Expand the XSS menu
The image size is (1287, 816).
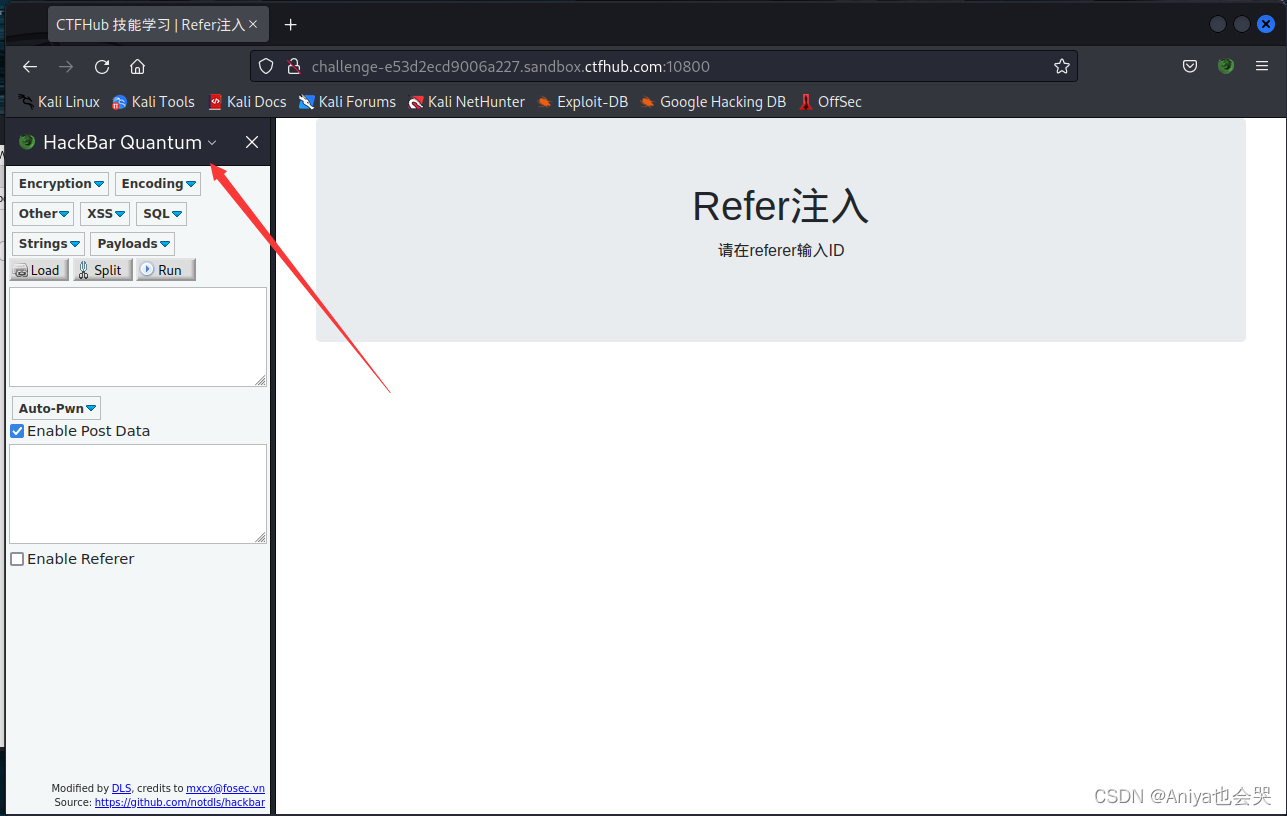click(105, 214)
